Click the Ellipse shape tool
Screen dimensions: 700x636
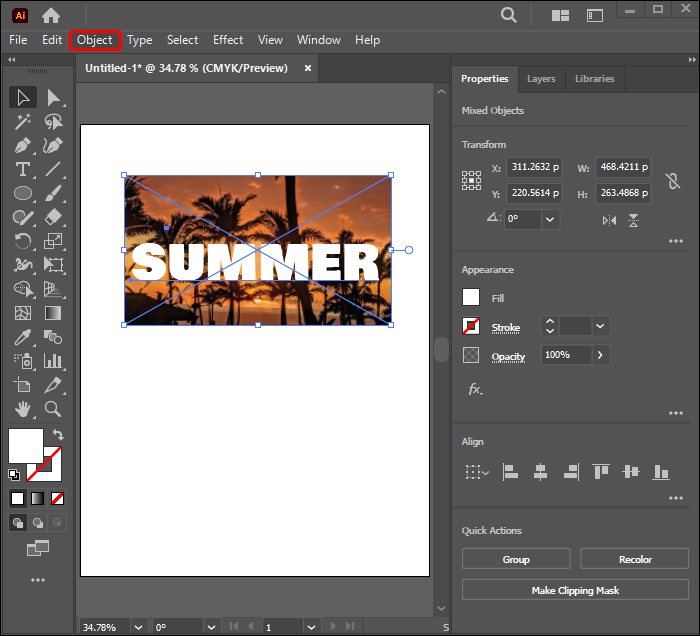pyautogui.click(x=23, y=193)
